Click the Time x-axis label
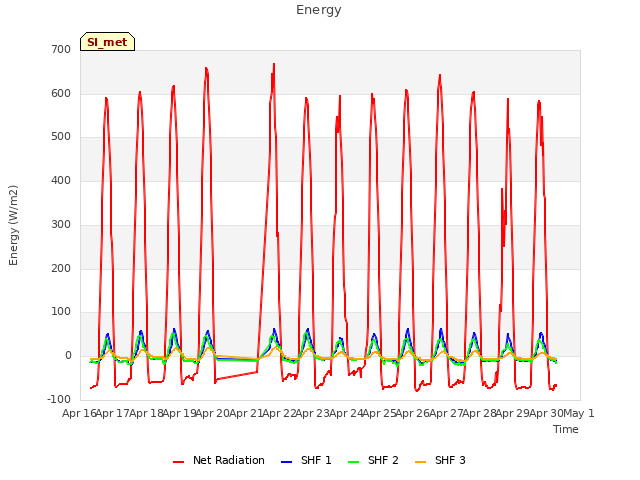This screenshot has height=480, width=640. point(566,429)
